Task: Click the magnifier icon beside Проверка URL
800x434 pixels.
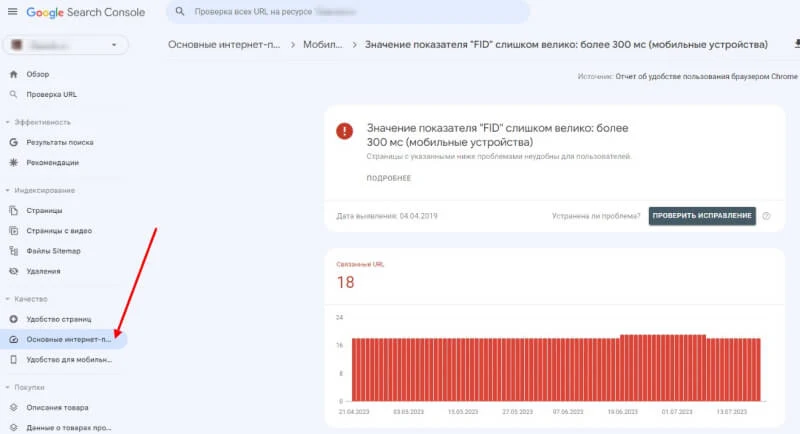Action: point(13,94)
